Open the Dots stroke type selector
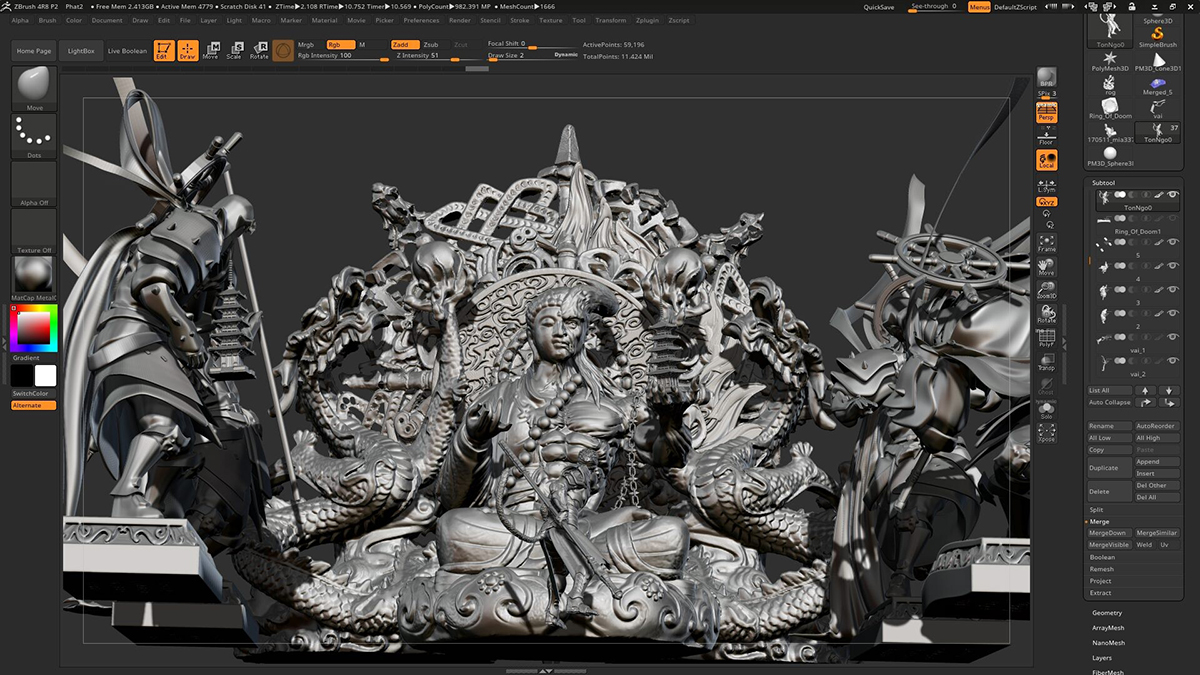Image resolution: width=1200 pixels, height=675 pixels. (34, 136)
